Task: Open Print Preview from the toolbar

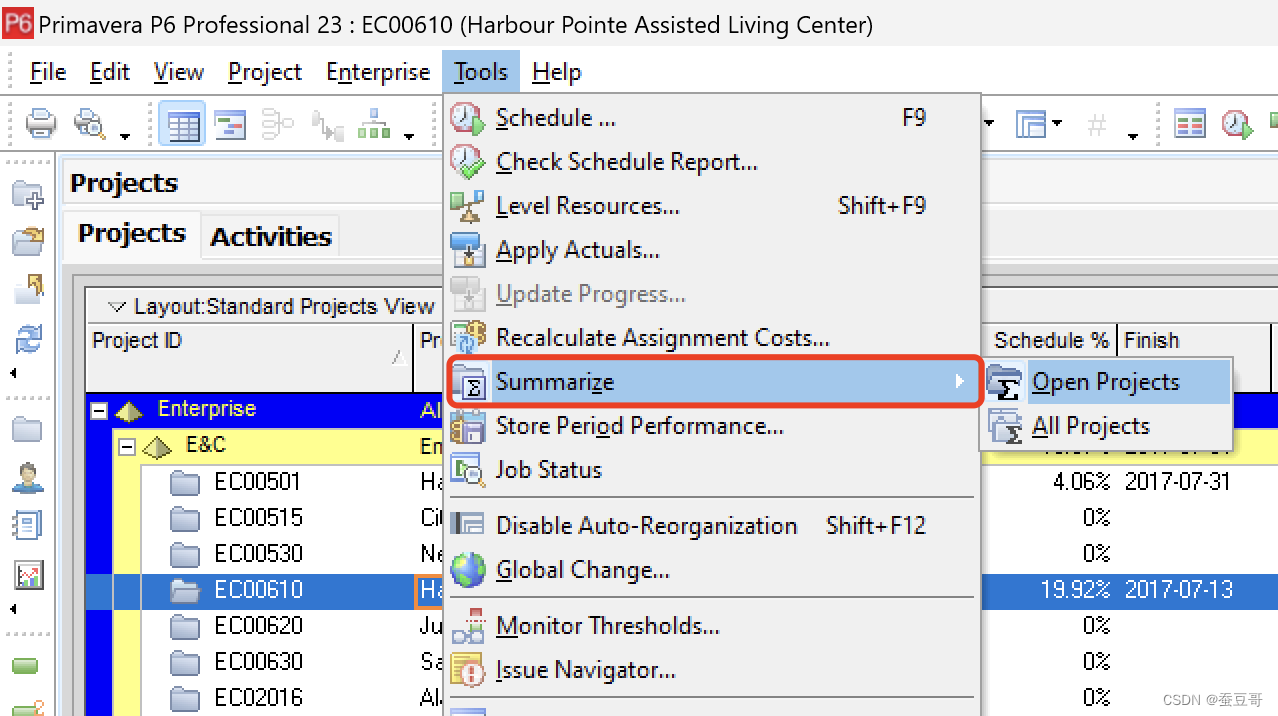Action: pos(89,124)
